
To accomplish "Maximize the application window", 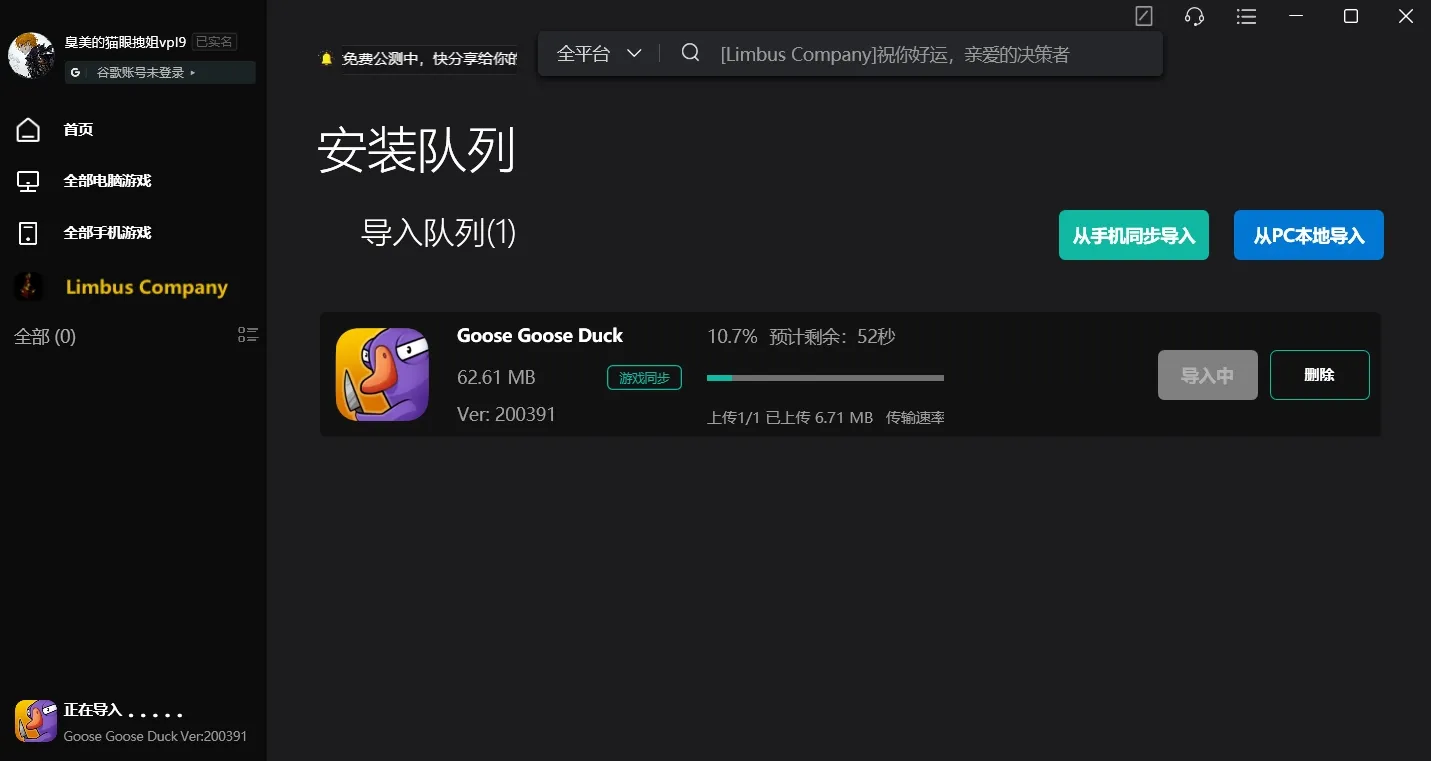I will click(x=1351, y=16).
